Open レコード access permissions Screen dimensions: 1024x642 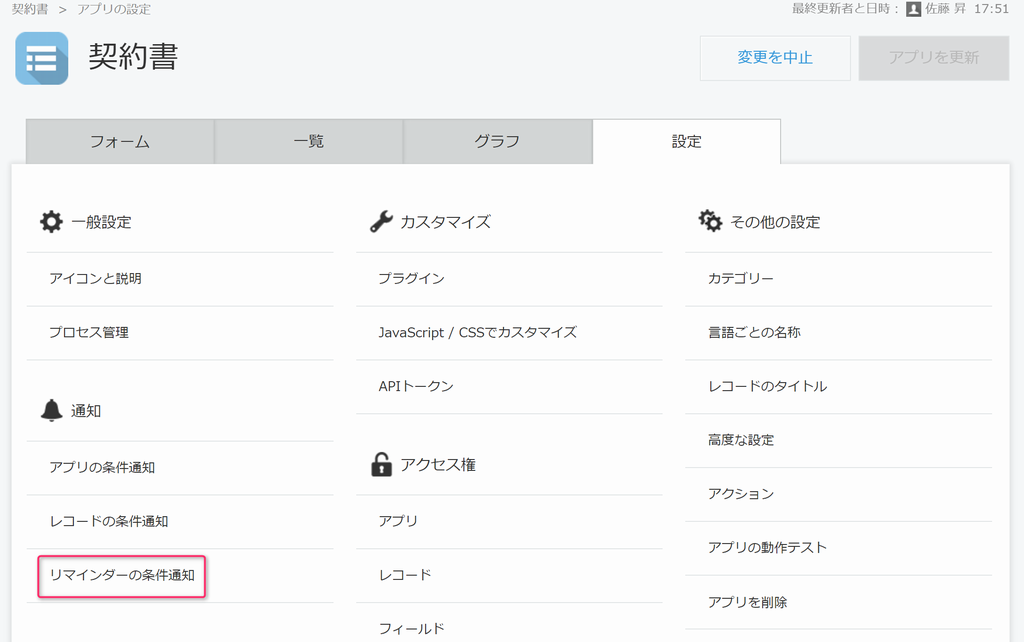coord(405,575)
